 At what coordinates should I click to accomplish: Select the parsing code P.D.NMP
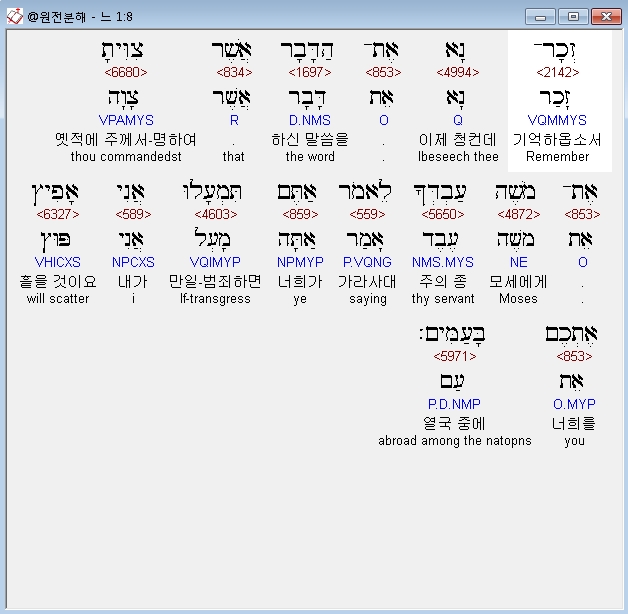[x=454, y=404]
